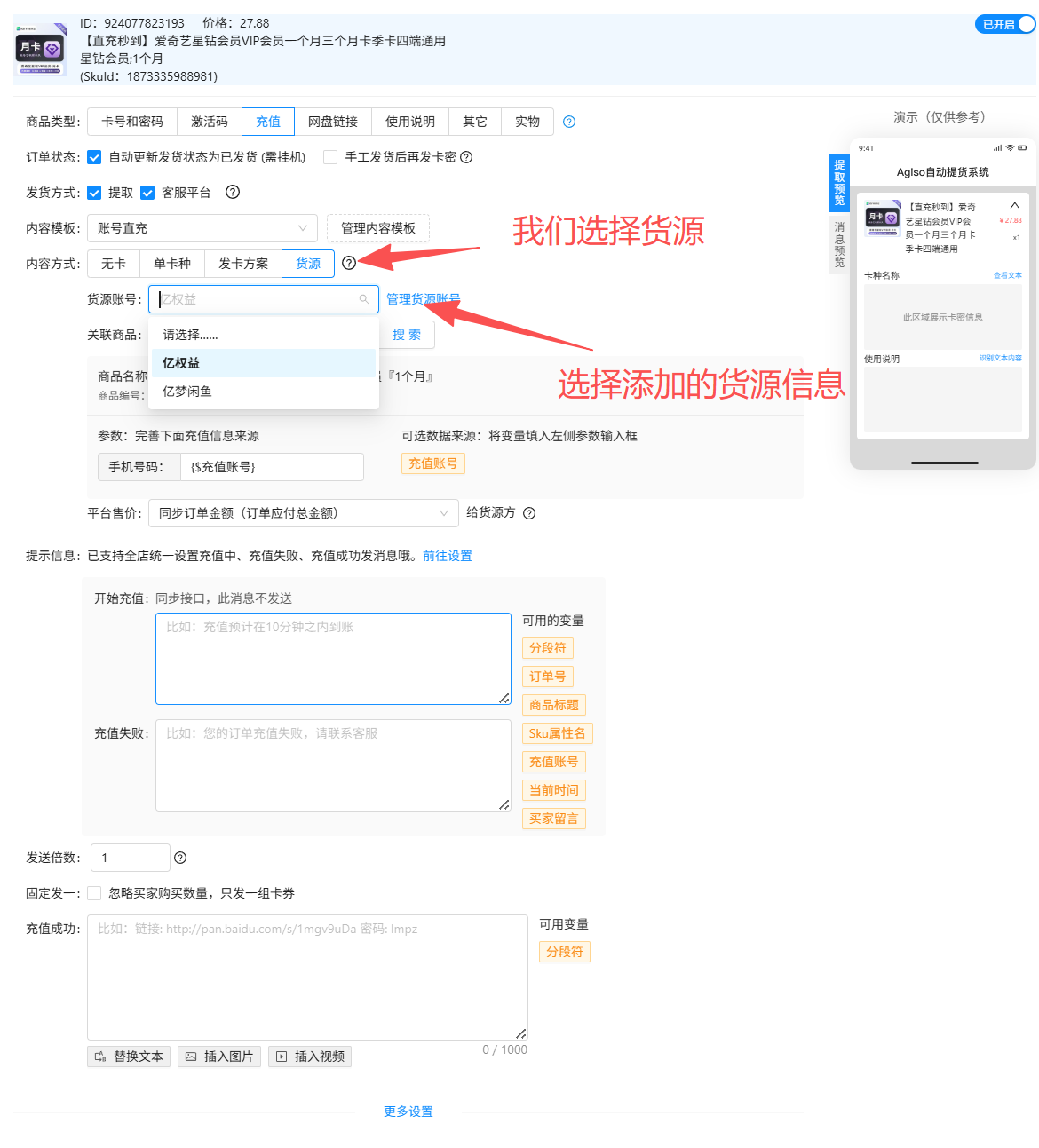Switch to 消息预览 side tab
Screen dimensions: 1039x1148
coord(839,245)
